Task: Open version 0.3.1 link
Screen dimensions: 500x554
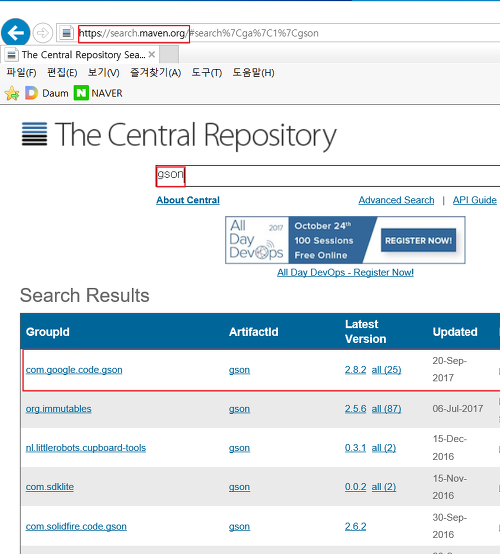Action: tap(355, 448)
